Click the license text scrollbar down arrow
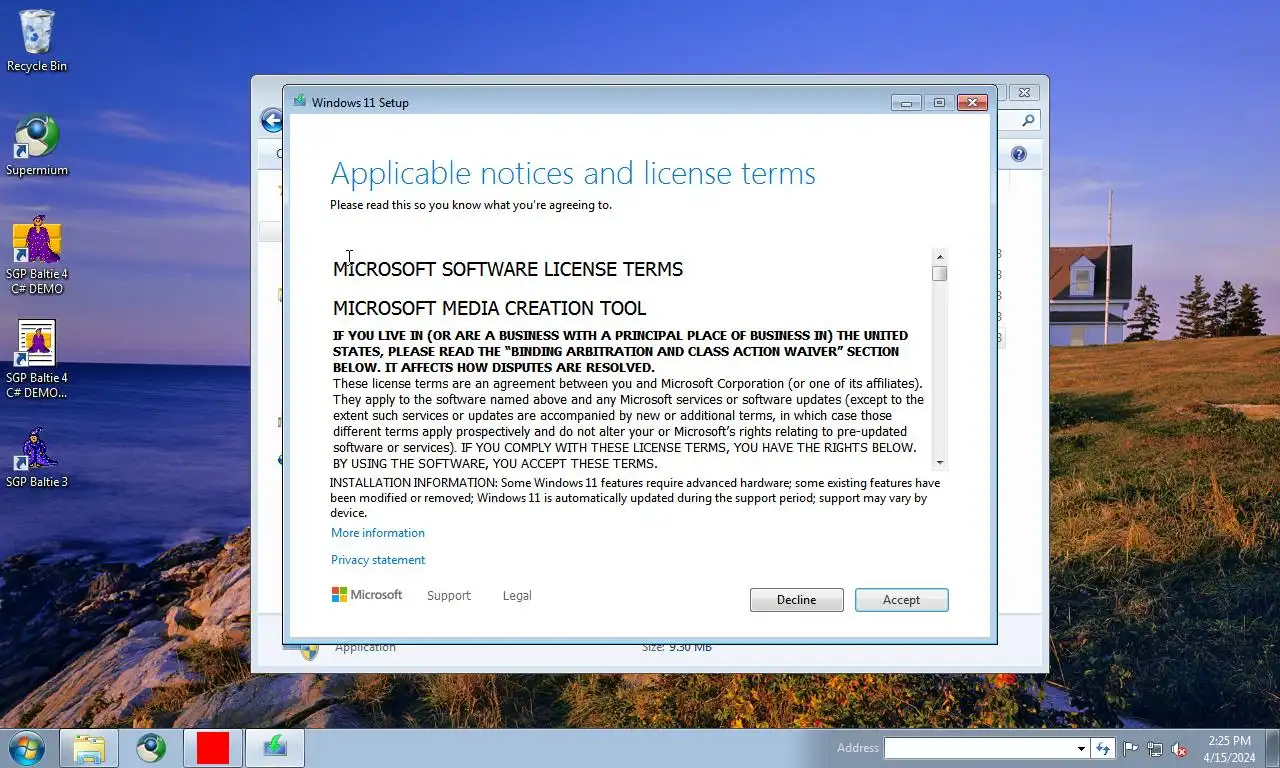This screenshot has height=768, width=1280. pos(939,463)
